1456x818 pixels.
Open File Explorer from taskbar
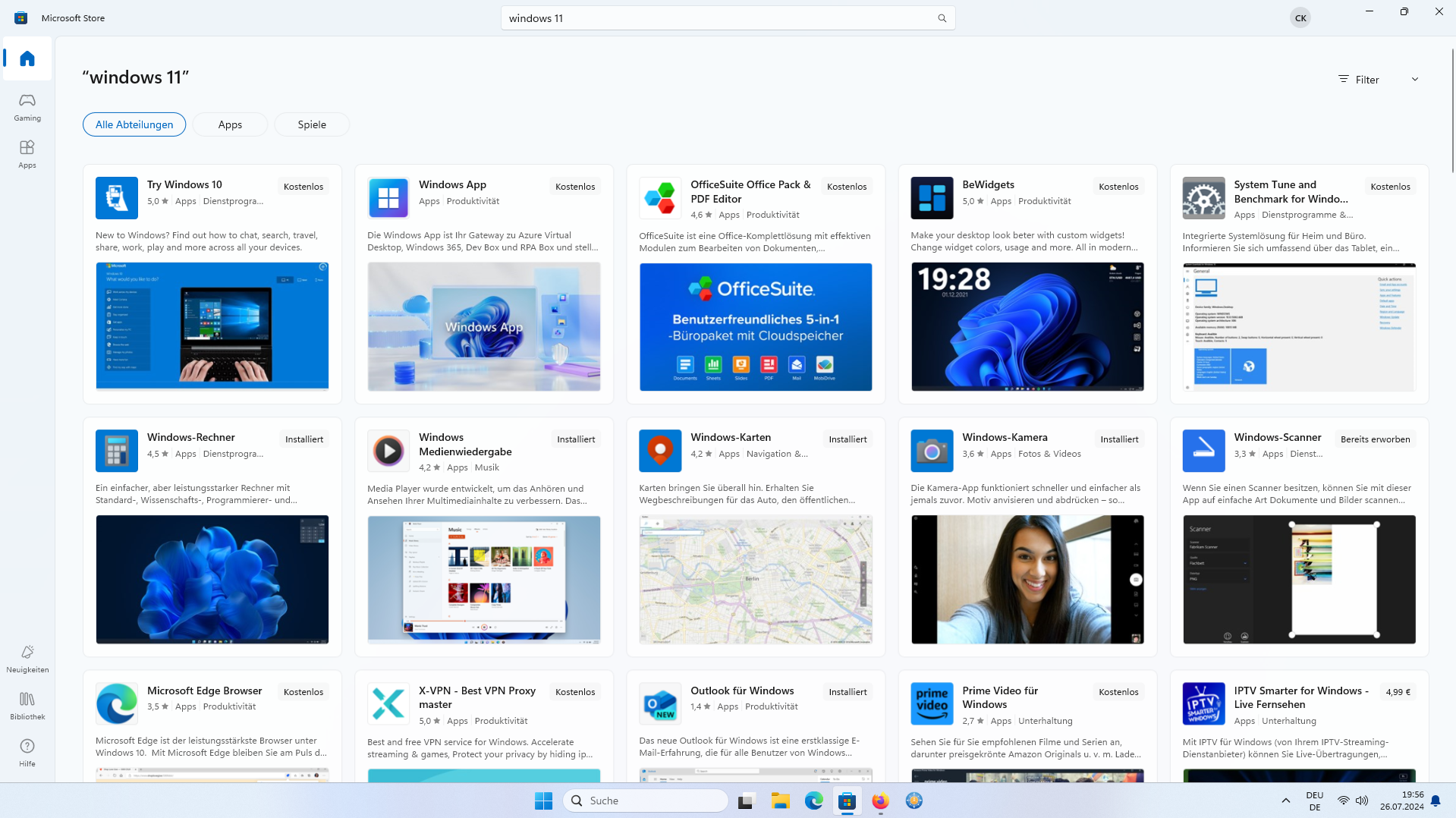[780, 801]
